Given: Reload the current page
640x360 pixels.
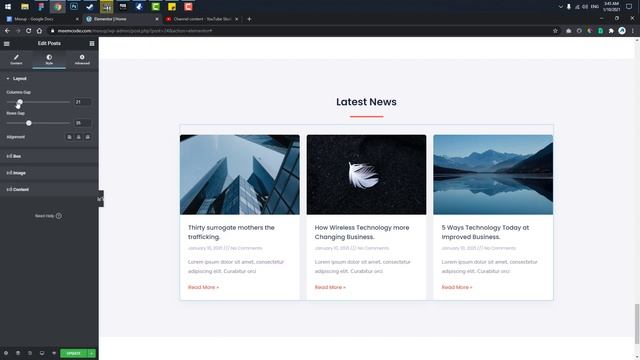Looking at the screenshot, I should tap(29, 31).
